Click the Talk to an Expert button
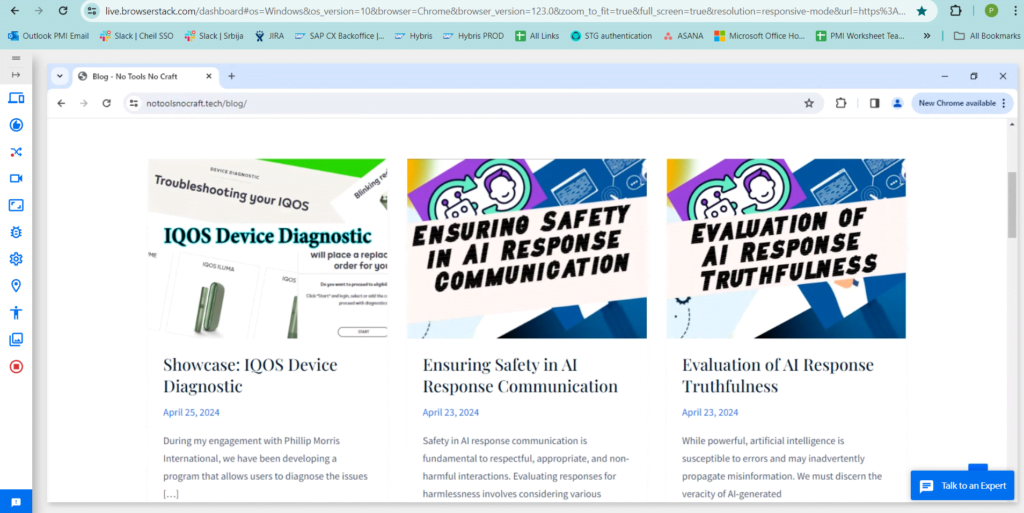The height and width of the screenshot is (513, 1024). [963, 486]
